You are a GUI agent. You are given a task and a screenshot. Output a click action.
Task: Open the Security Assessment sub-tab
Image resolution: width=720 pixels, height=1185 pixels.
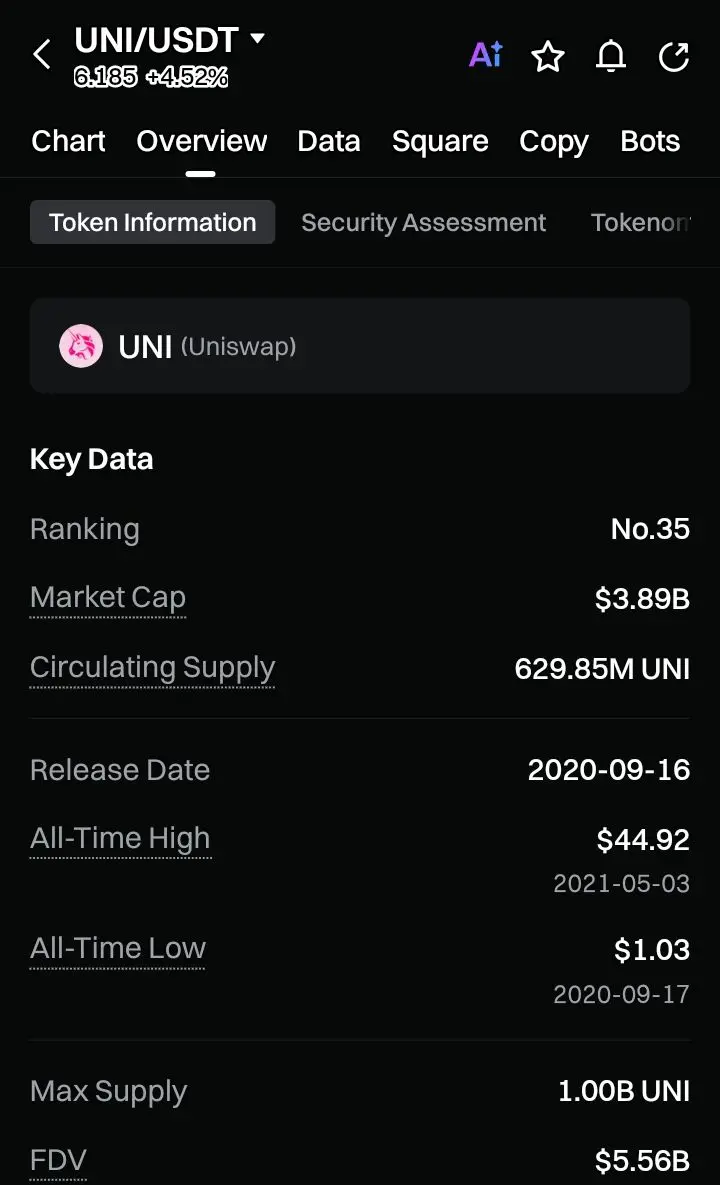point(424,222)
